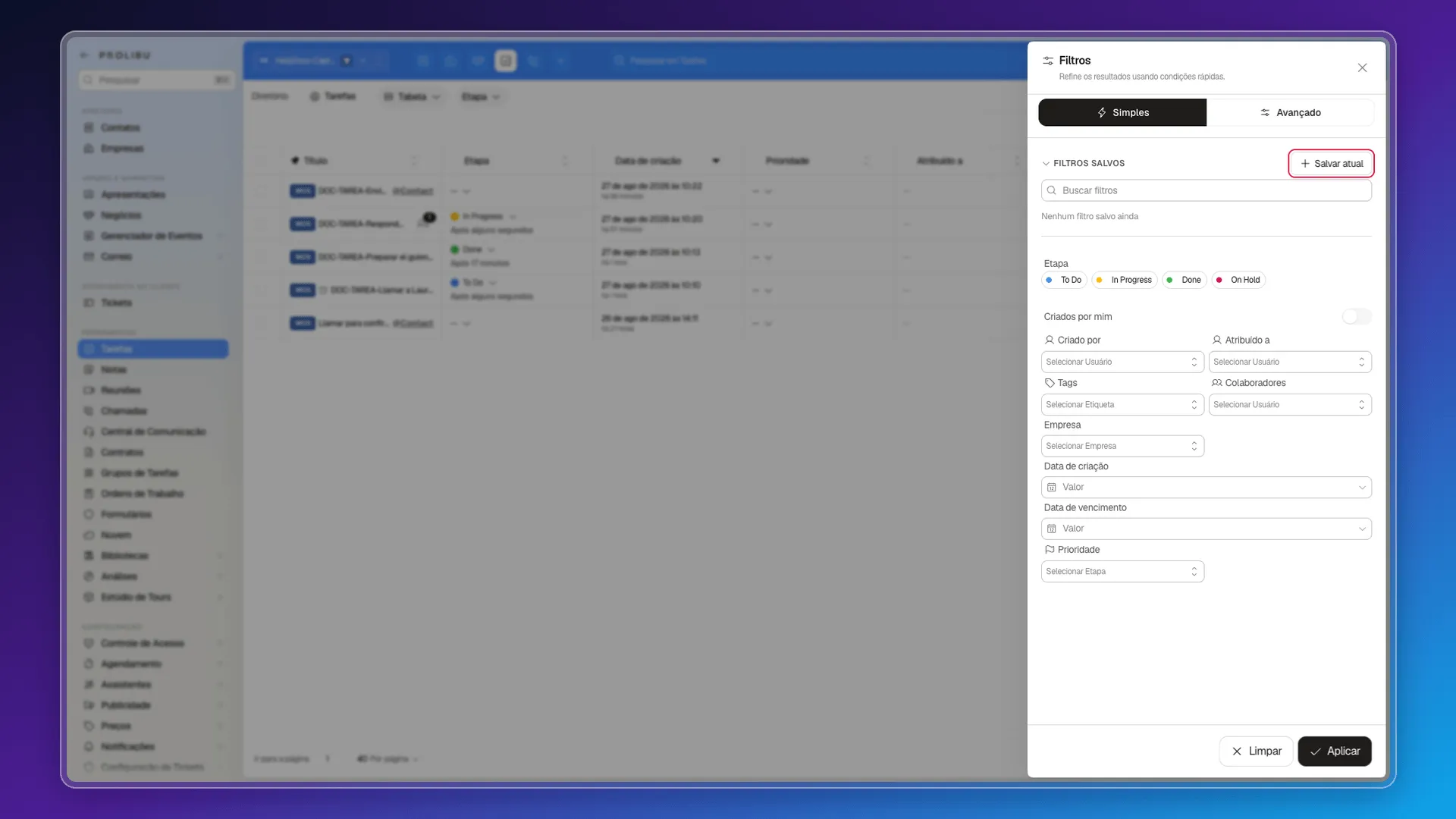Select the Done stage chip

(1184, 280)
